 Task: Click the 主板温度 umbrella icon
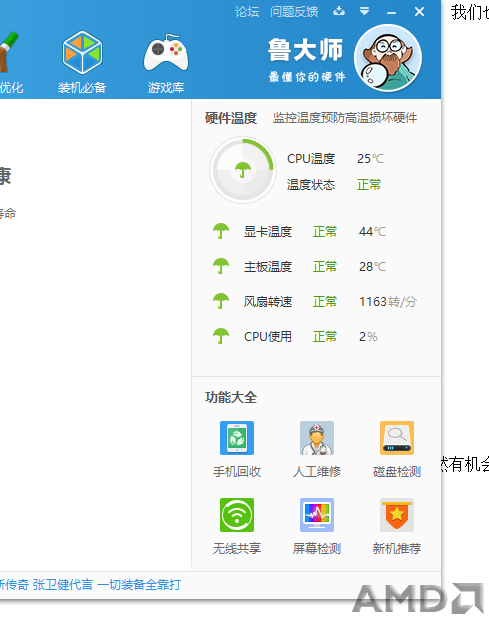pyautogui.click(x=221, y=266)
